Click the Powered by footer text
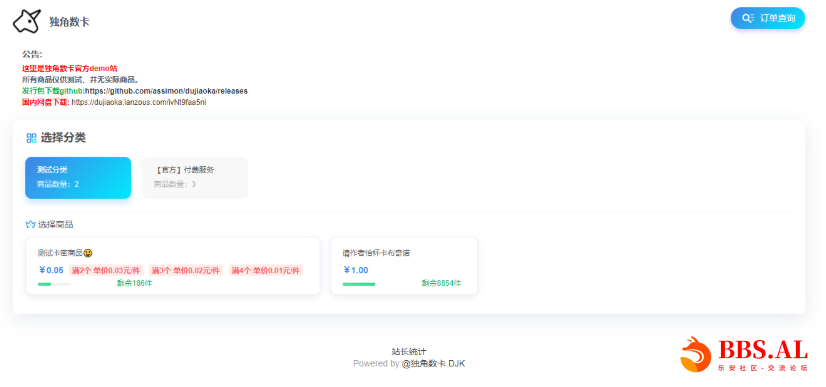The image size is (826, 387). point(376,363)
